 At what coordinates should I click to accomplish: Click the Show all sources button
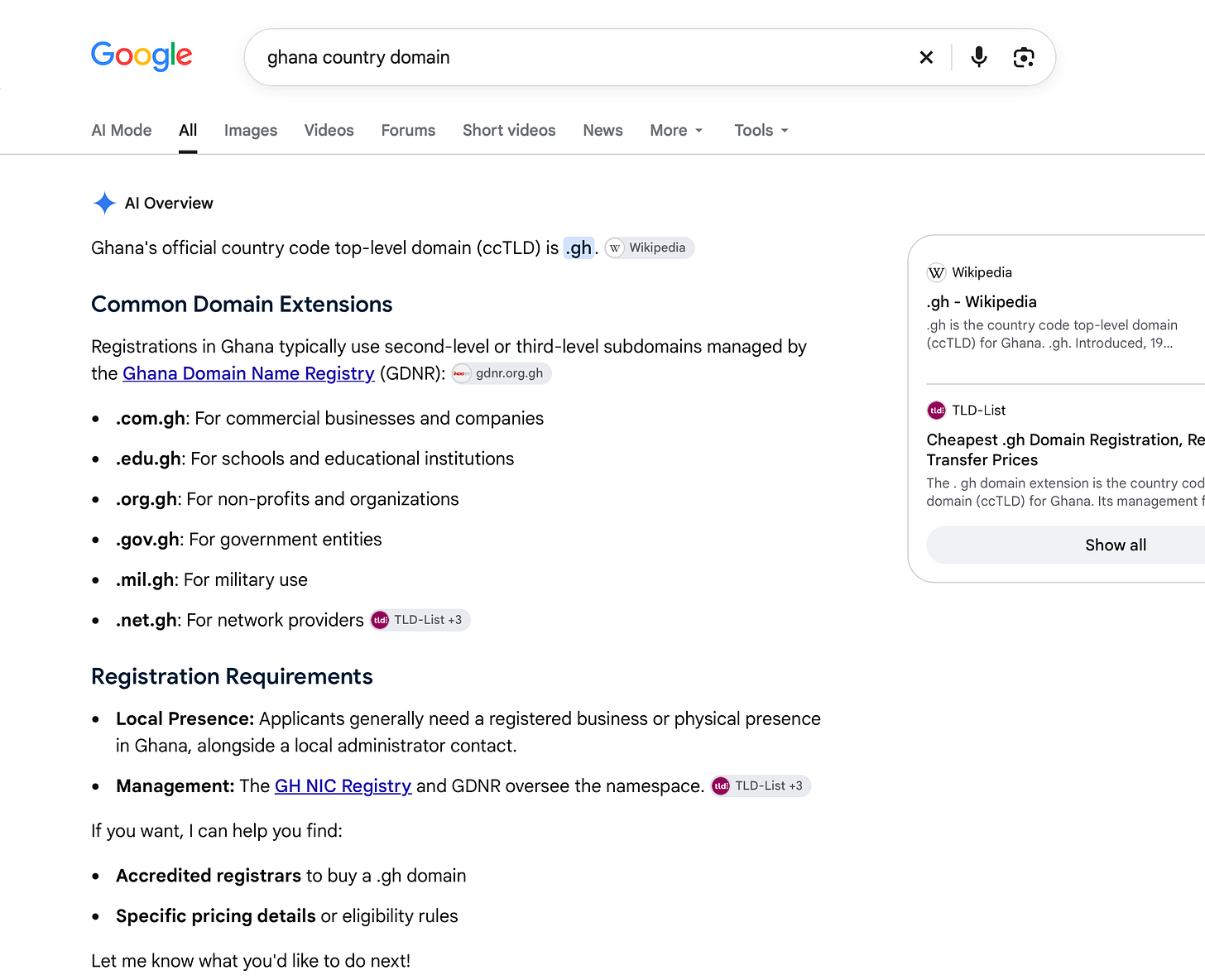coord(1066,545)
